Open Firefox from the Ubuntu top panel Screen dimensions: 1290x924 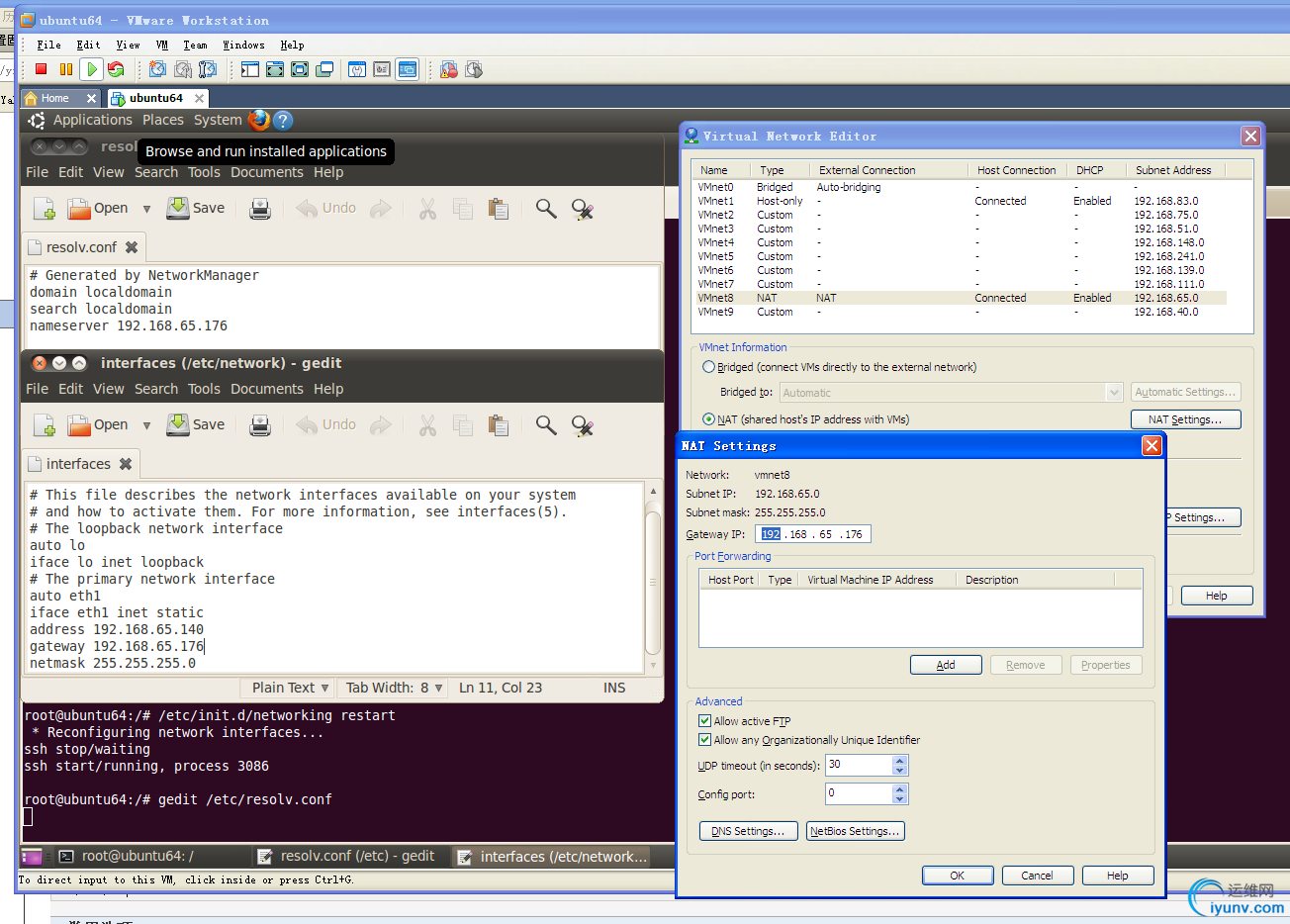pos(259,120)
